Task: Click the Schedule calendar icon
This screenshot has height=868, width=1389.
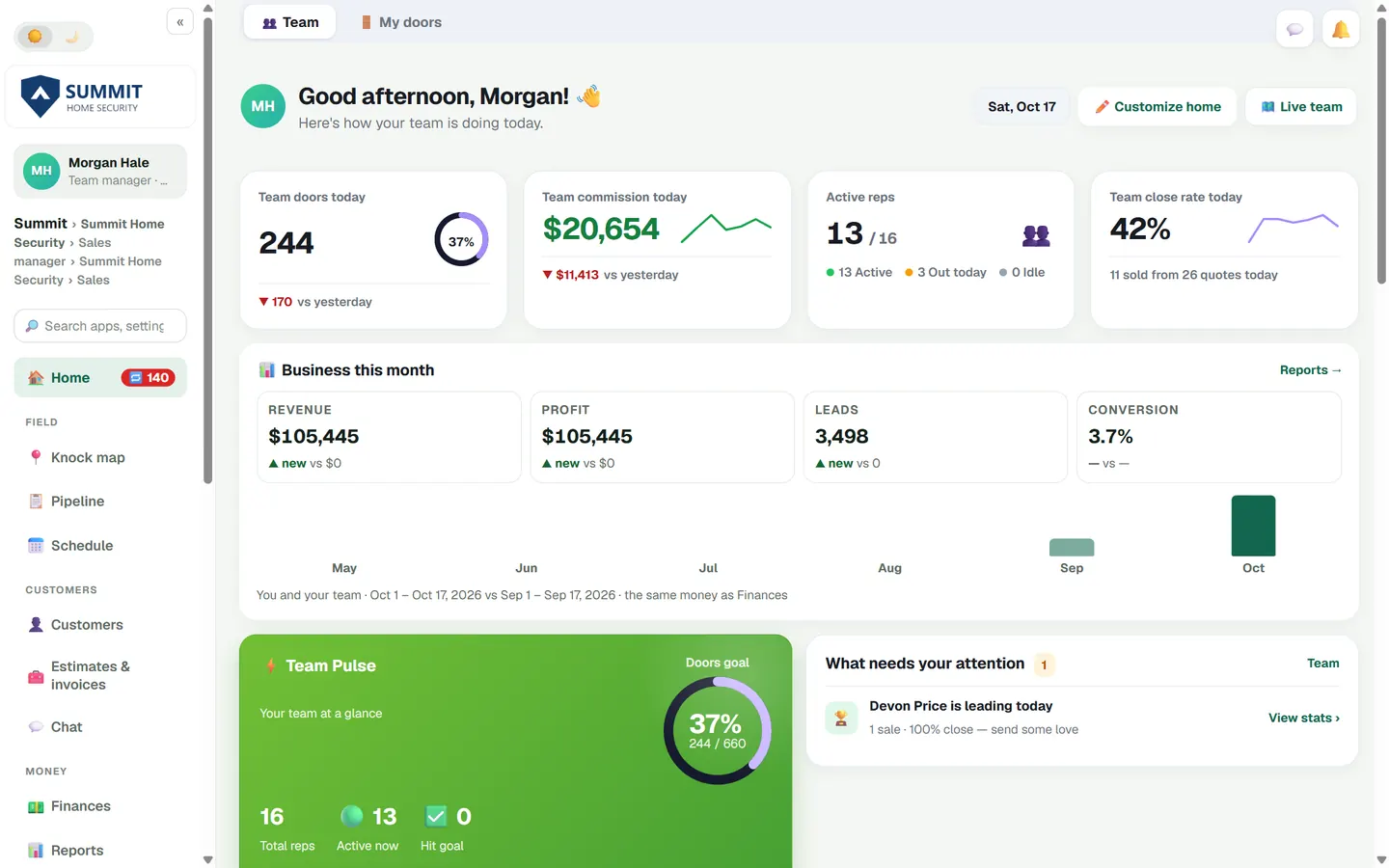Action: pos(36,546)
